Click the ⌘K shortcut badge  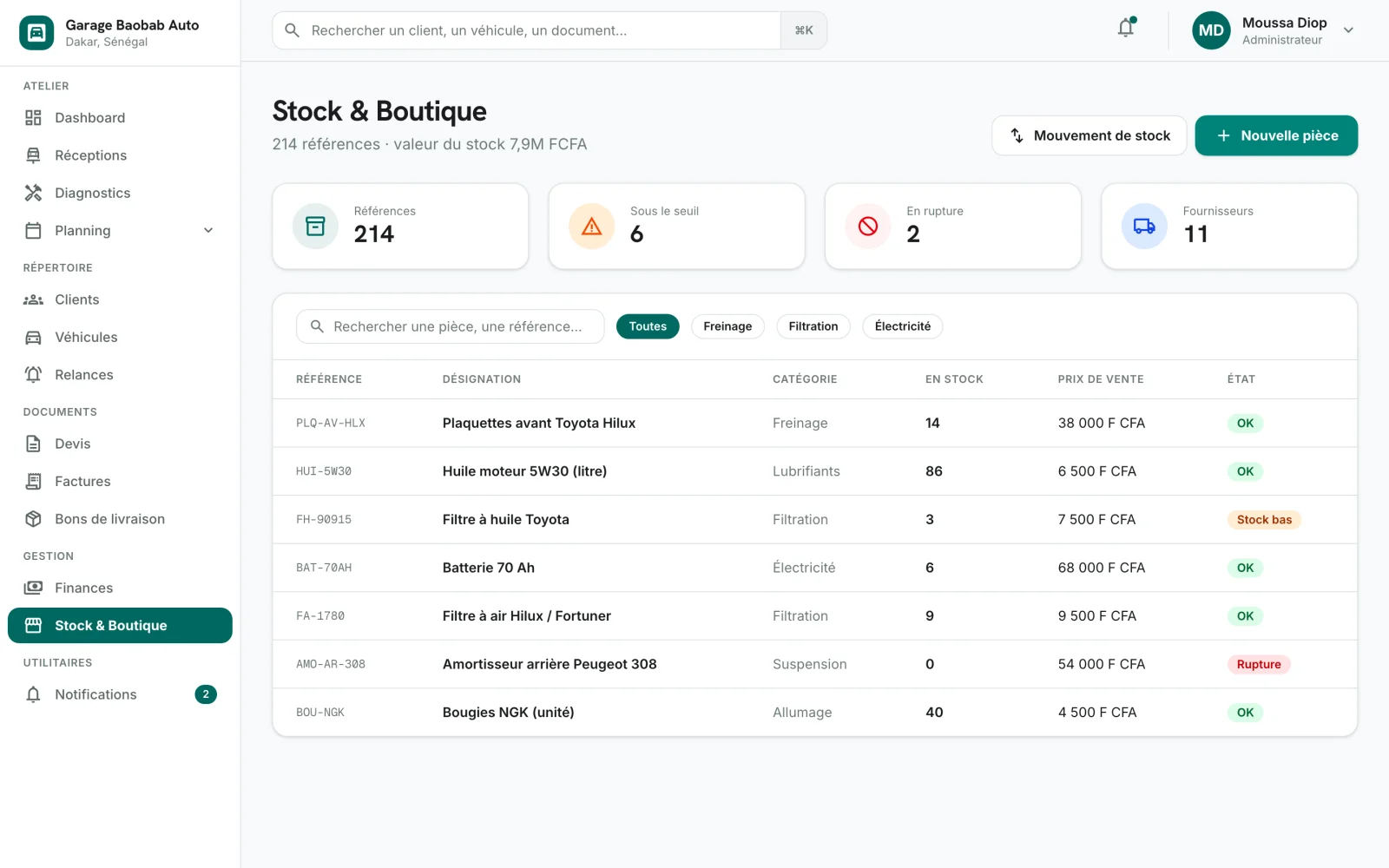pyautogui.click(x=804, y=30)
